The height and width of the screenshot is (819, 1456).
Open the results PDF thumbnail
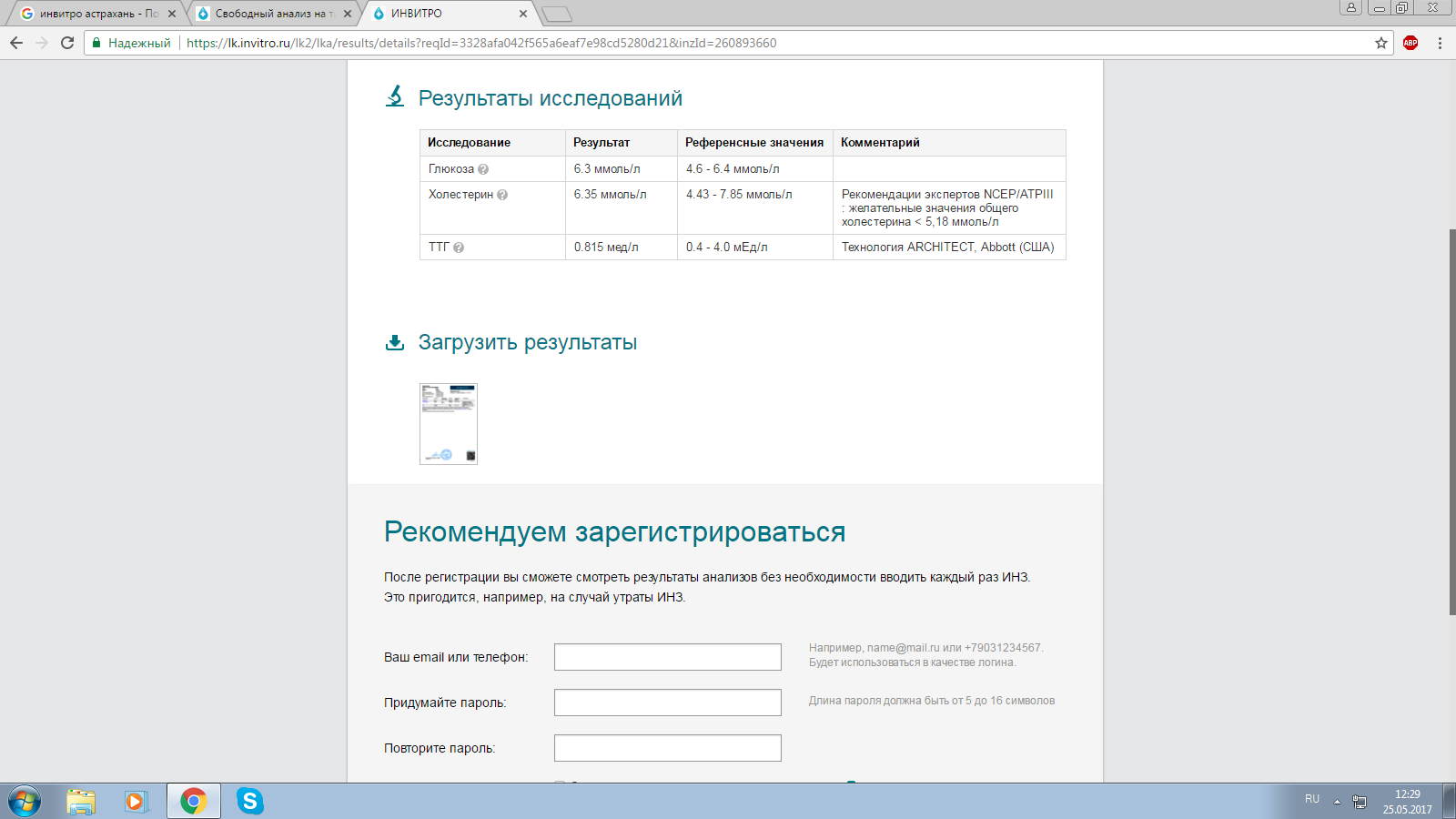point(449,424)
